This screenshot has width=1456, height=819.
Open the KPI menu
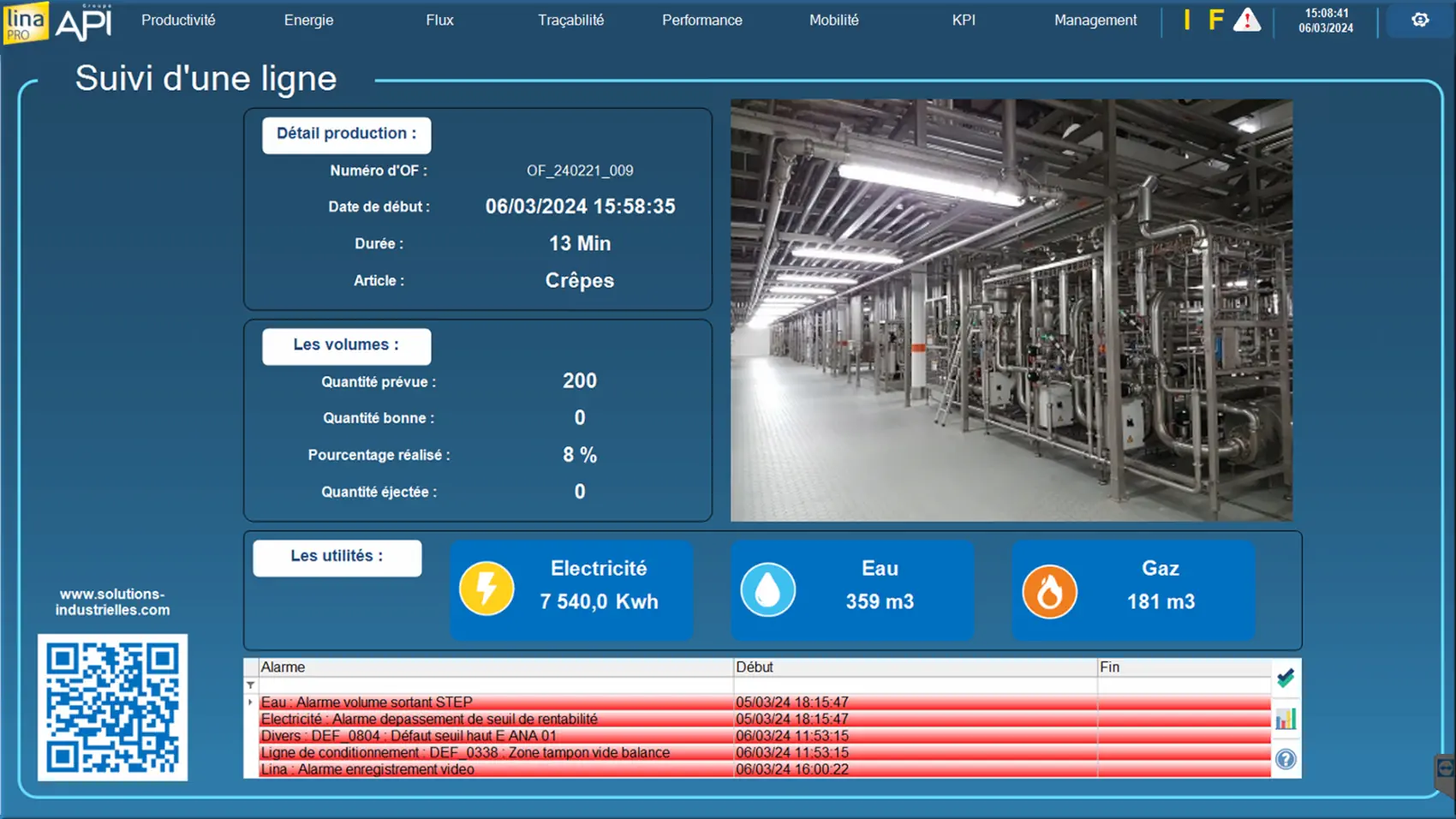[x=964, y=20]
